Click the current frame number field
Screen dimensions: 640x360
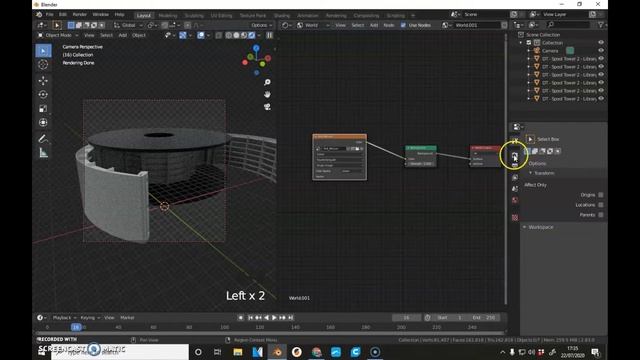(x=406, y=318)
